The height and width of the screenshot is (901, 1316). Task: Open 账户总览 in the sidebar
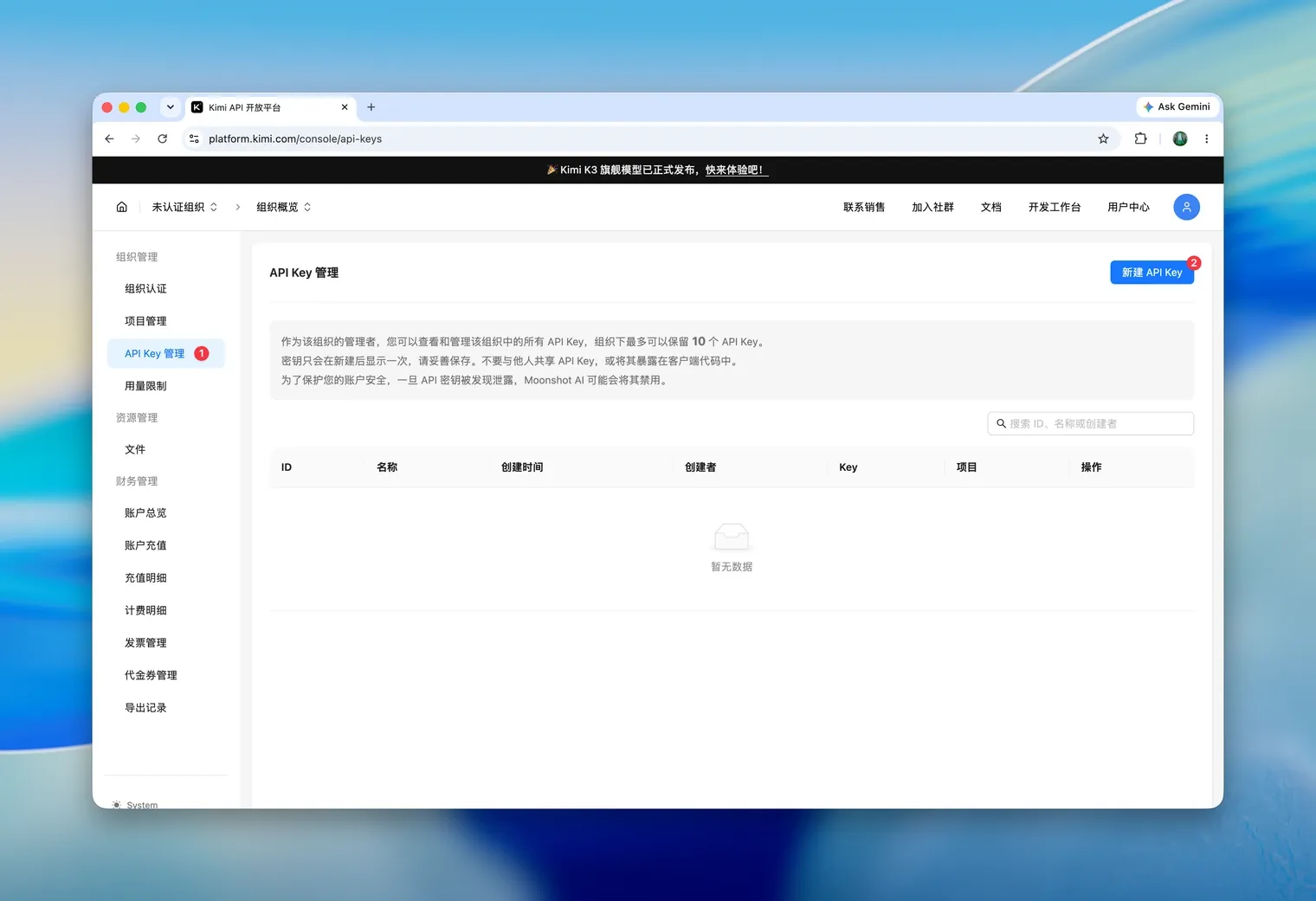166,513
